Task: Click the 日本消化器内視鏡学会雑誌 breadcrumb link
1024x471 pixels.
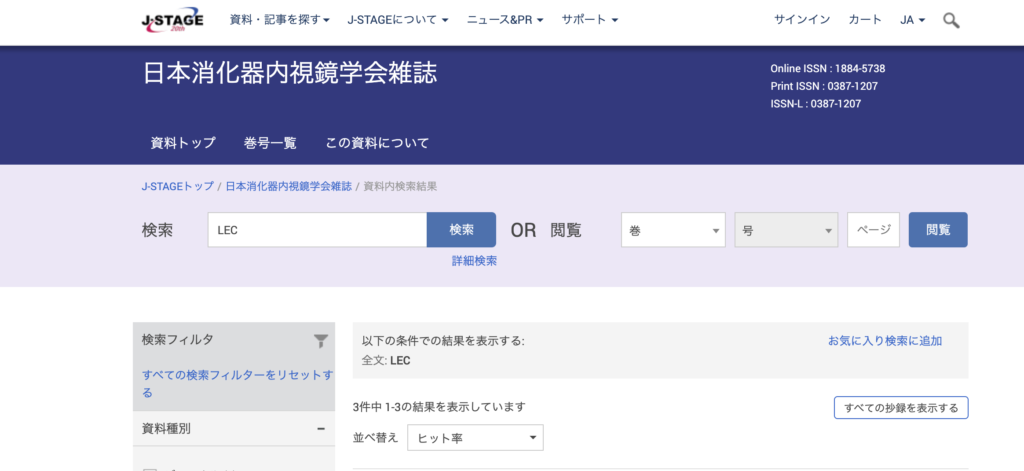Action: coord(289,186)
